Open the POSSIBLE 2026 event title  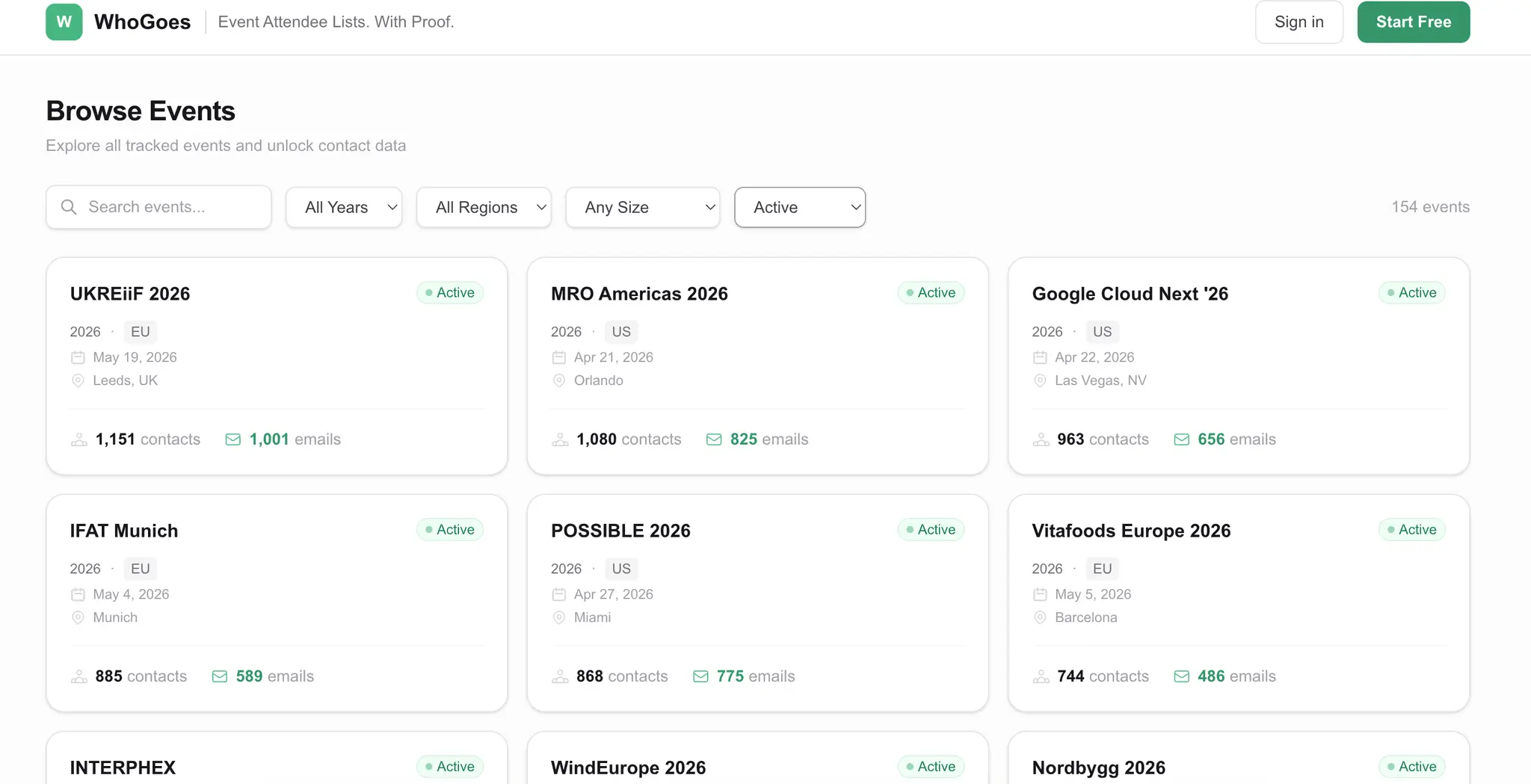(620, 531)
